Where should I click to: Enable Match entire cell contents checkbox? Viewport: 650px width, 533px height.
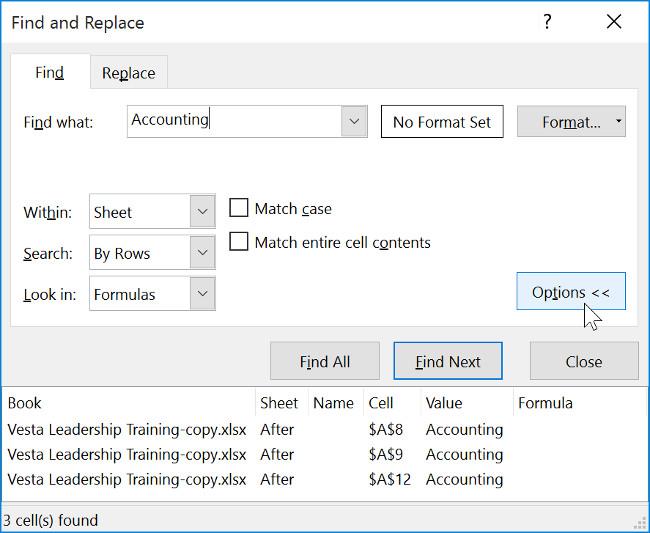pyautogui.click(x=239, y=241)
